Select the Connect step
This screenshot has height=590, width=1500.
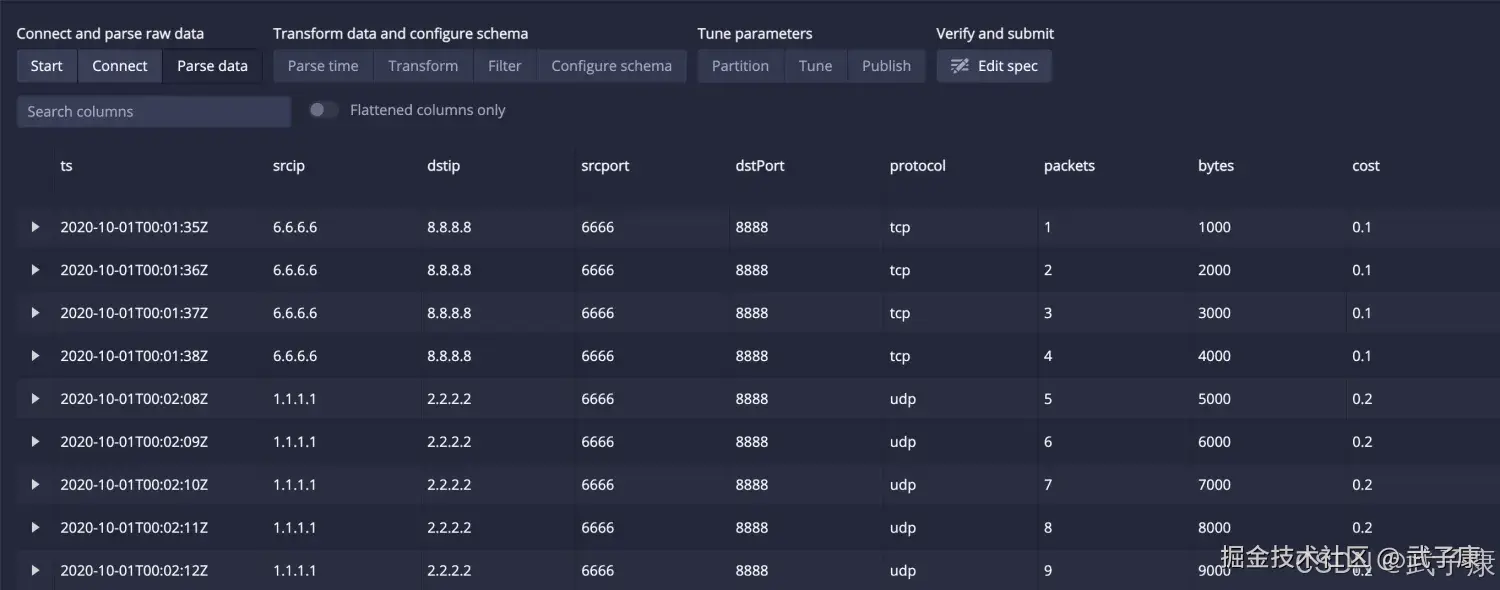click(119, 66)
